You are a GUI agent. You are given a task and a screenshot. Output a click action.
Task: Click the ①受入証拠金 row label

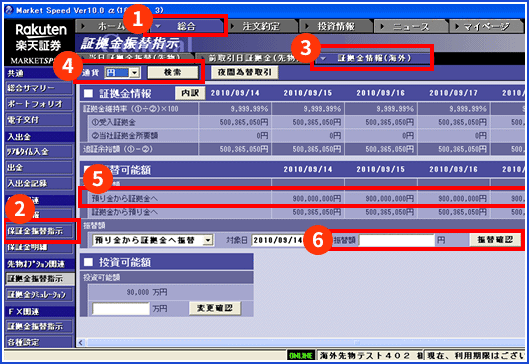tap(114, 122)
